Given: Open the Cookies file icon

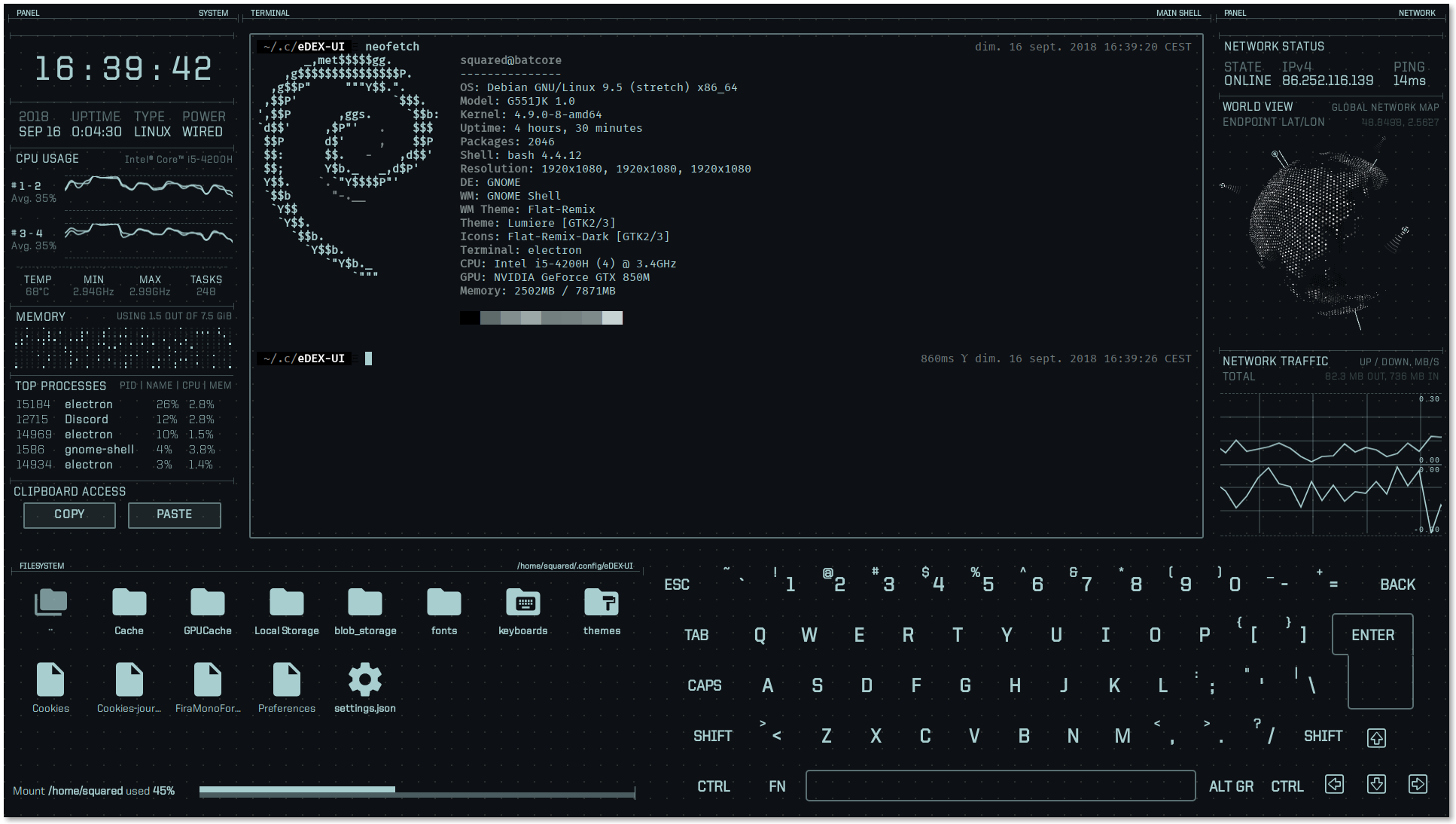Looking at the screenshot, I should (x=50, y=680).
